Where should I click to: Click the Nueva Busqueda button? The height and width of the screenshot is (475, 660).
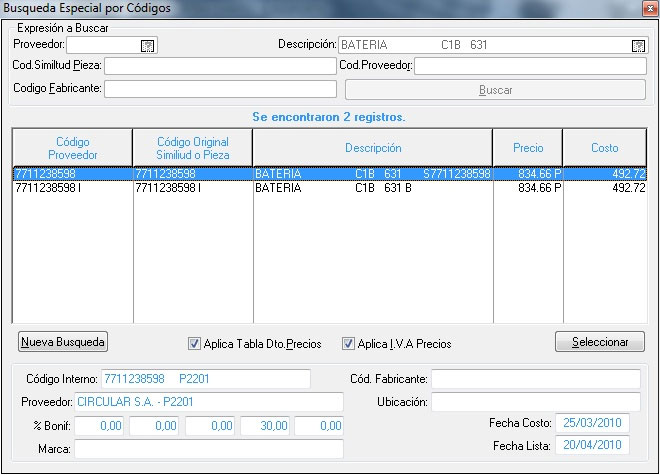tap(63, 342)
